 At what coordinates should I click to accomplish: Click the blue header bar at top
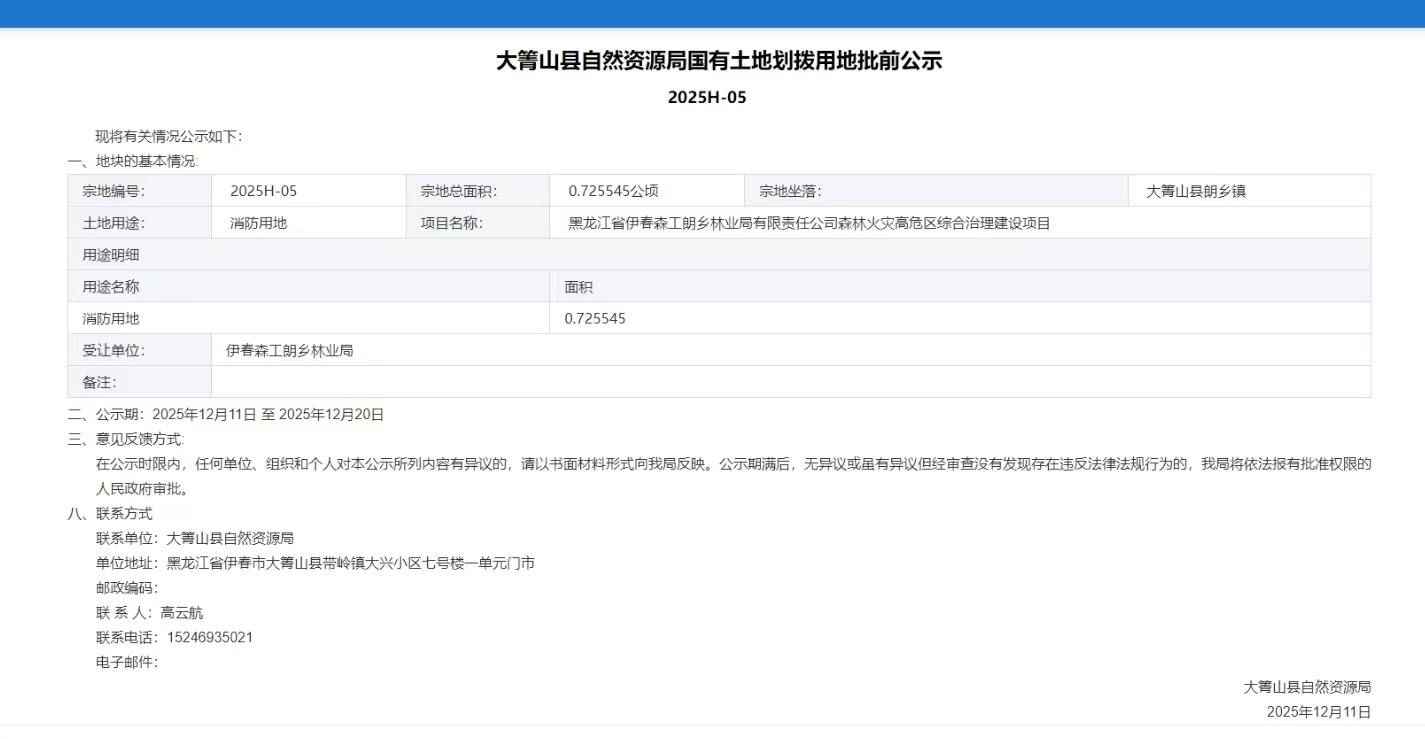tap(712, 13)
